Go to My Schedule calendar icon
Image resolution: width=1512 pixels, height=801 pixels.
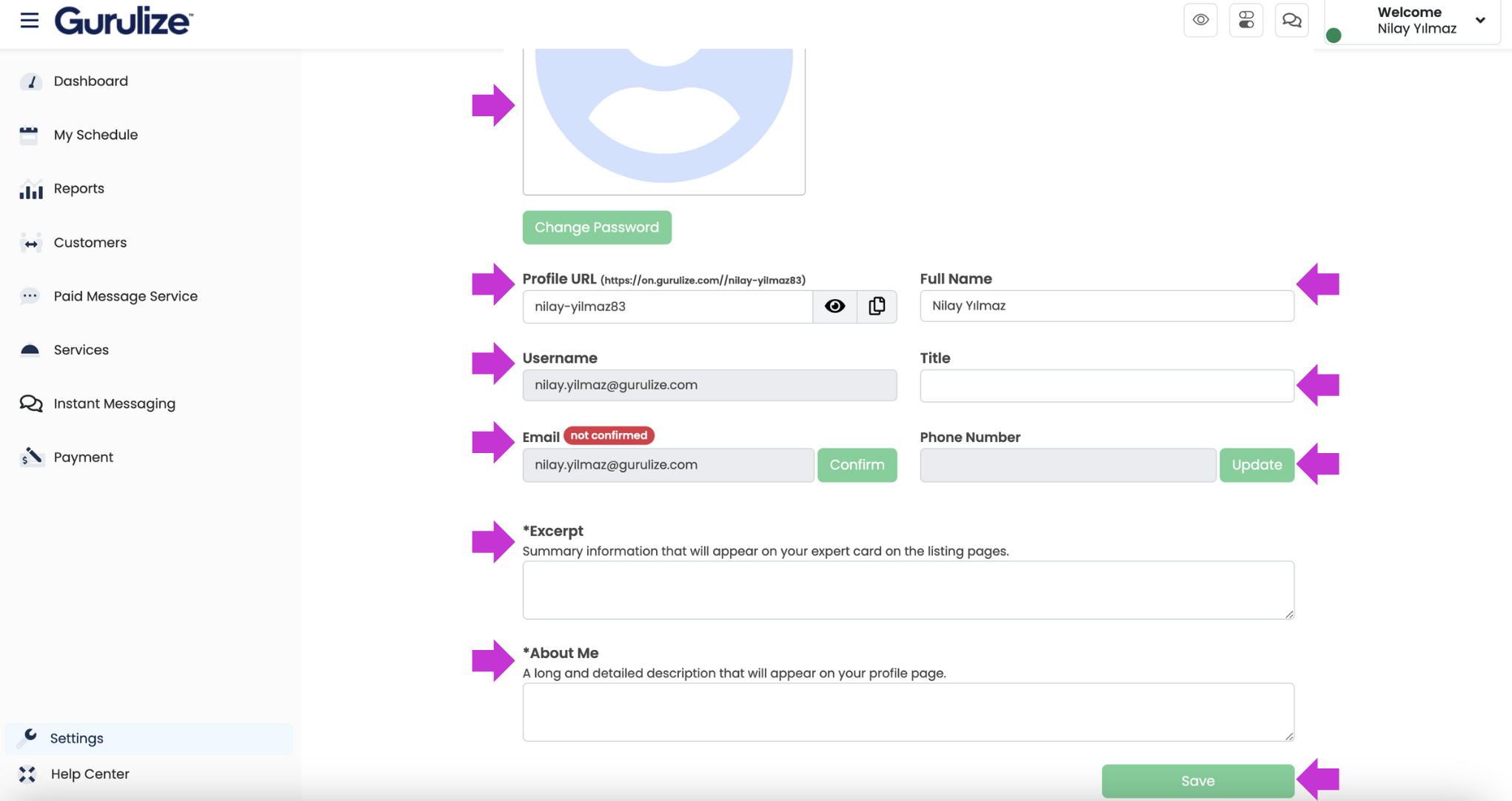[29, 135]
